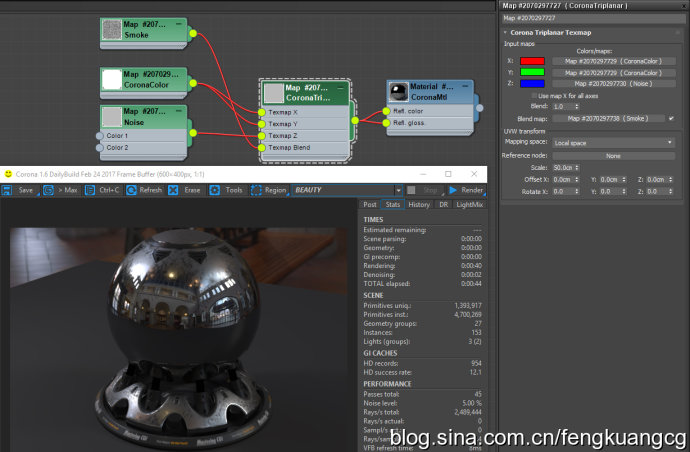This screenshot has width=690, height=452.
Task: Click the Corona smiley icon in the title bar
Action: click(8, 174)
